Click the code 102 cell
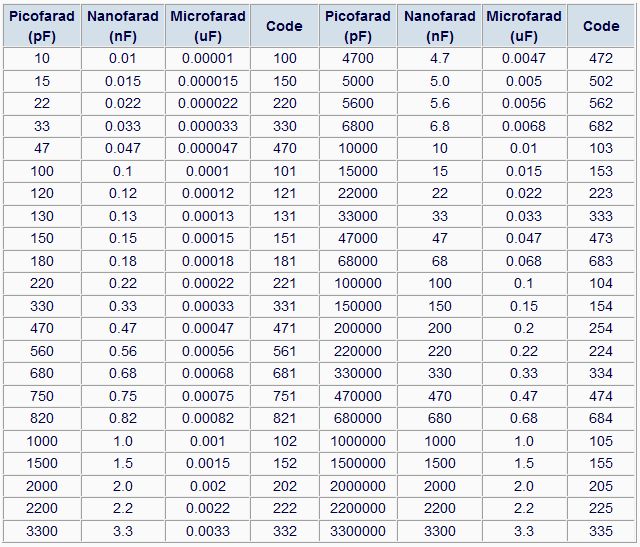 (284, 441)
